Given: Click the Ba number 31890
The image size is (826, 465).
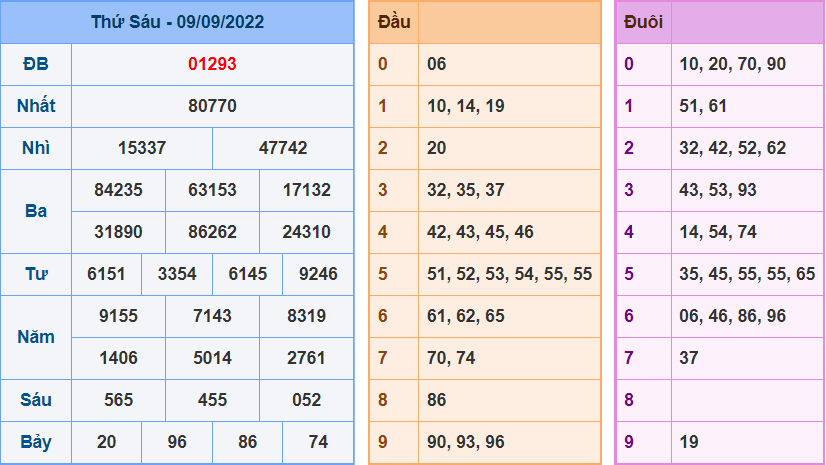Looking at the screenshot, I should [119, 232].
